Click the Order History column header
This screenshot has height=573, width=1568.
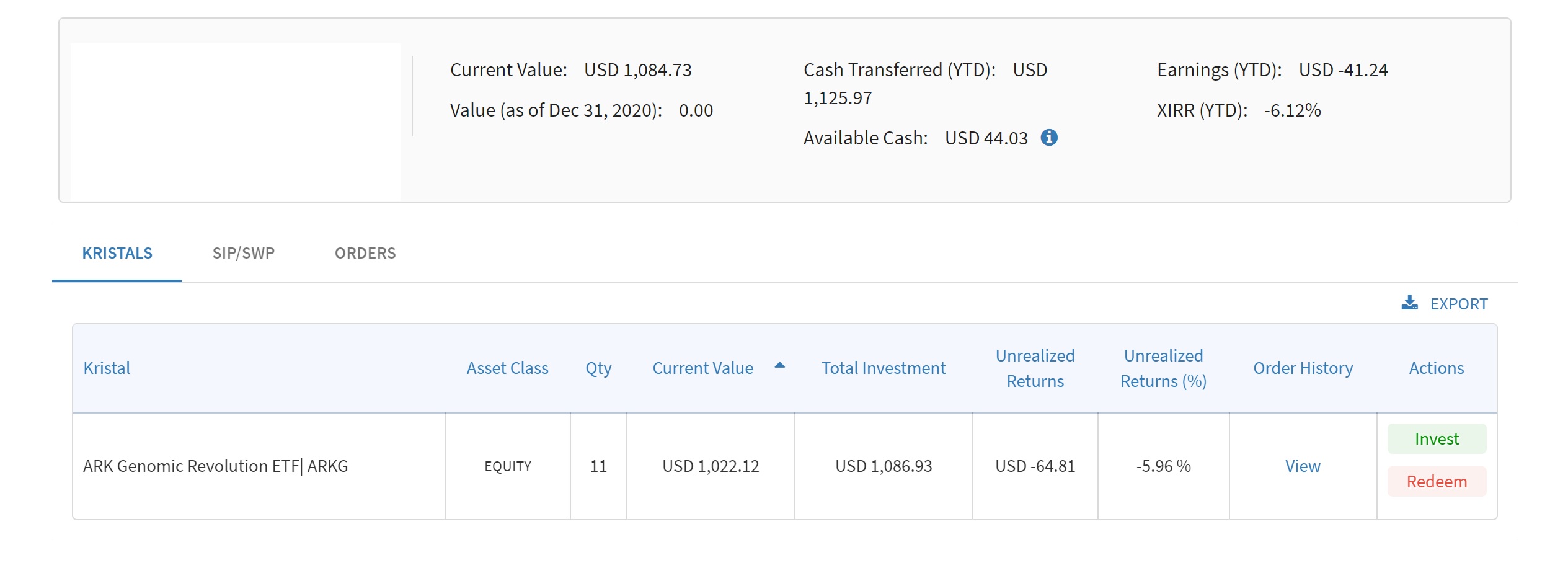1303,368
